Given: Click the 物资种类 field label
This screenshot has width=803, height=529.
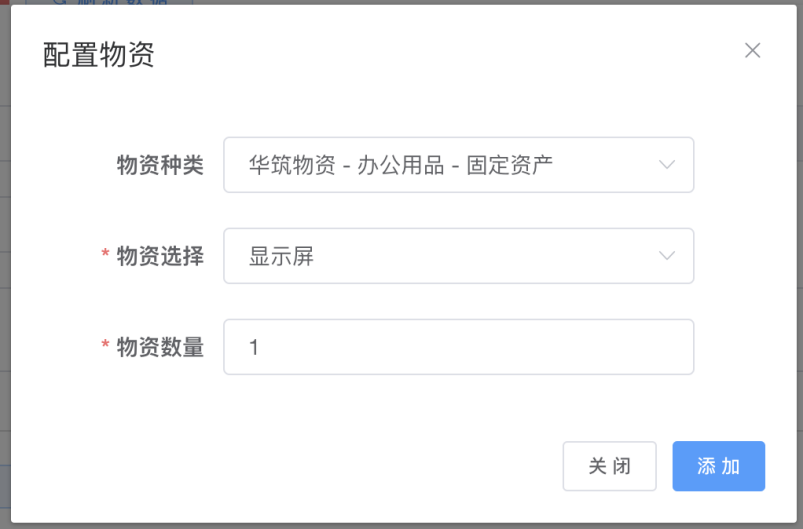Looking at the screenshot, I should [160, 165].
